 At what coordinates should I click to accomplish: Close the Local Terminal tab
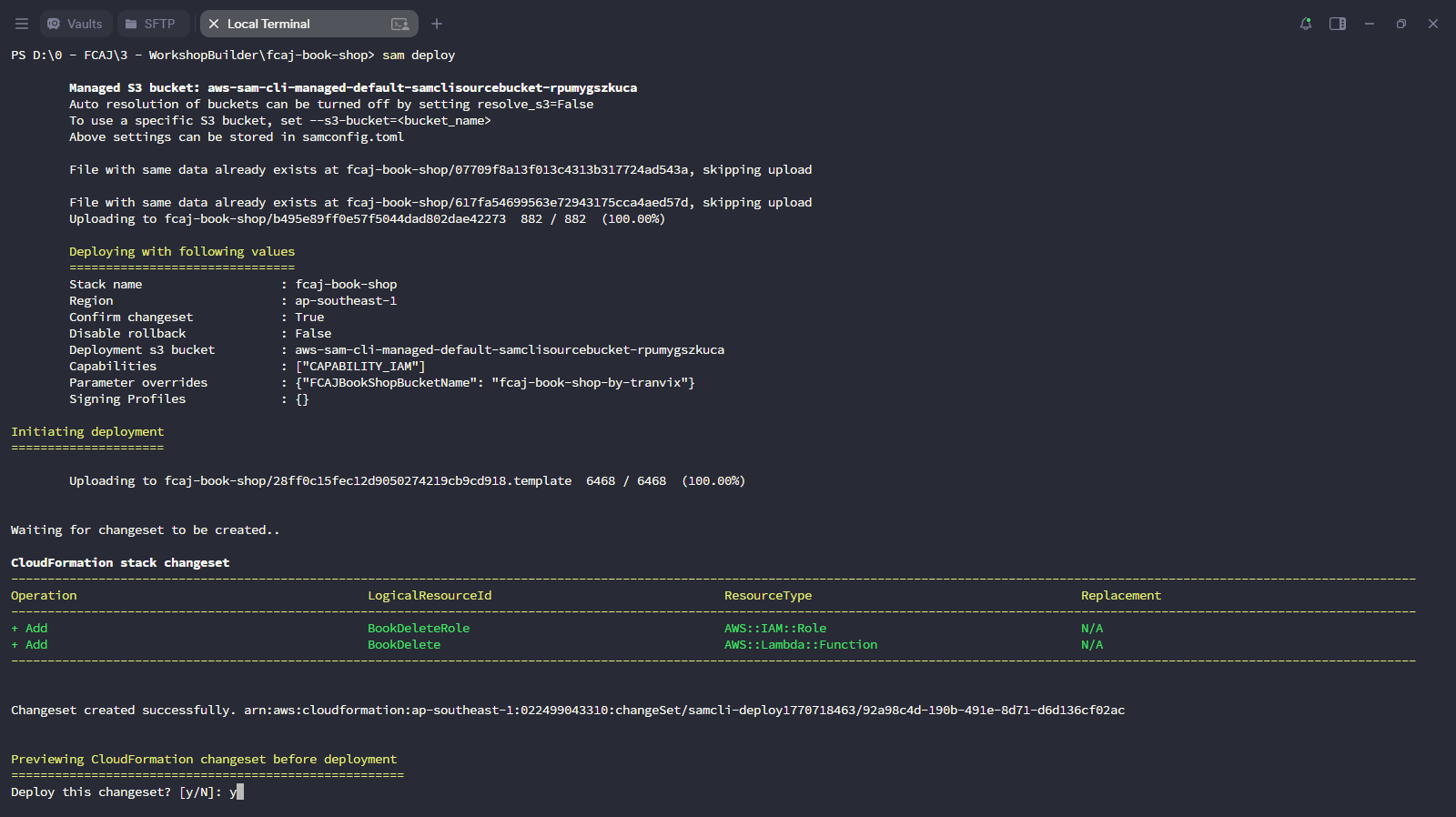(x=214, y=24)
